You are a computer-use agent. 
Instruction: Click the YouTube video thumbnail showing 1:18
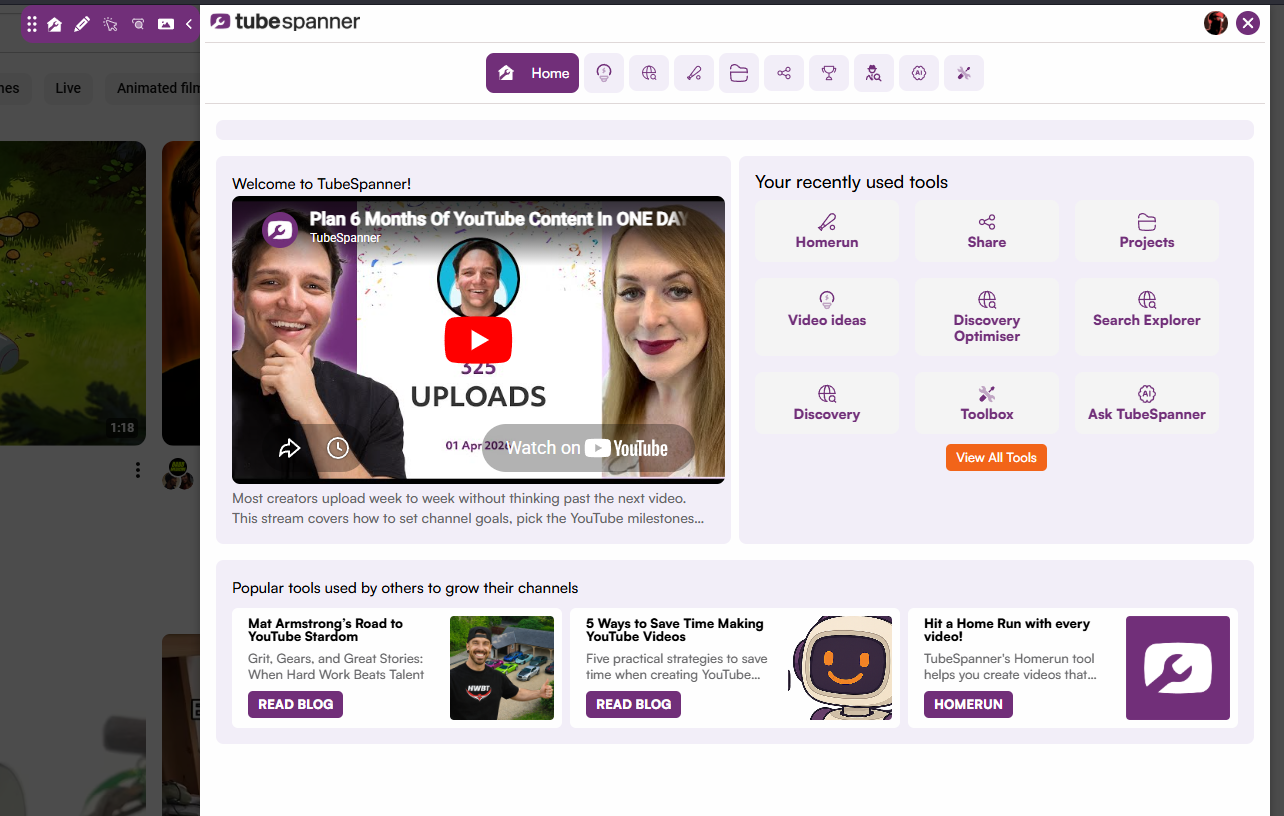tap(72, 293)
